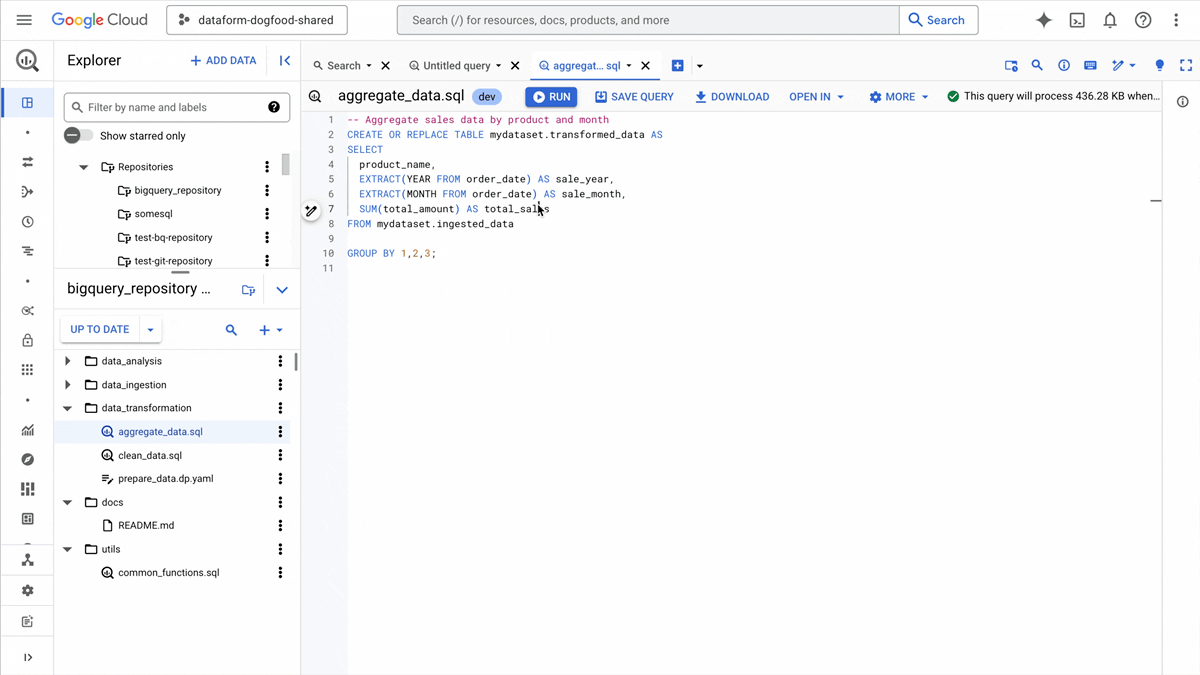1200x675 pixels.
Task: Open the main navigation hamburger menu
Action: click(x=24, y=20)
